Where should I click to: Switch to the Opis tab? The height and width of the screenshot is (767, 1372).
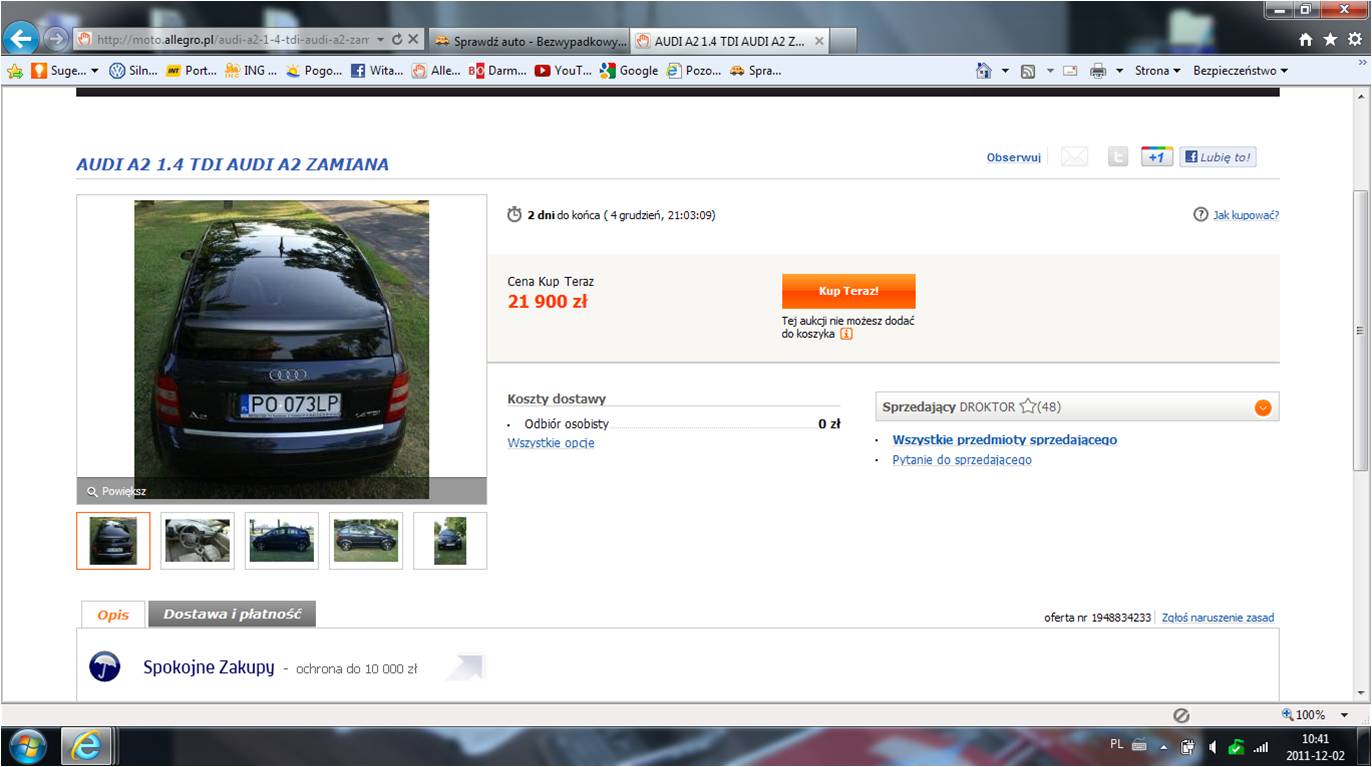pos(113,615)
